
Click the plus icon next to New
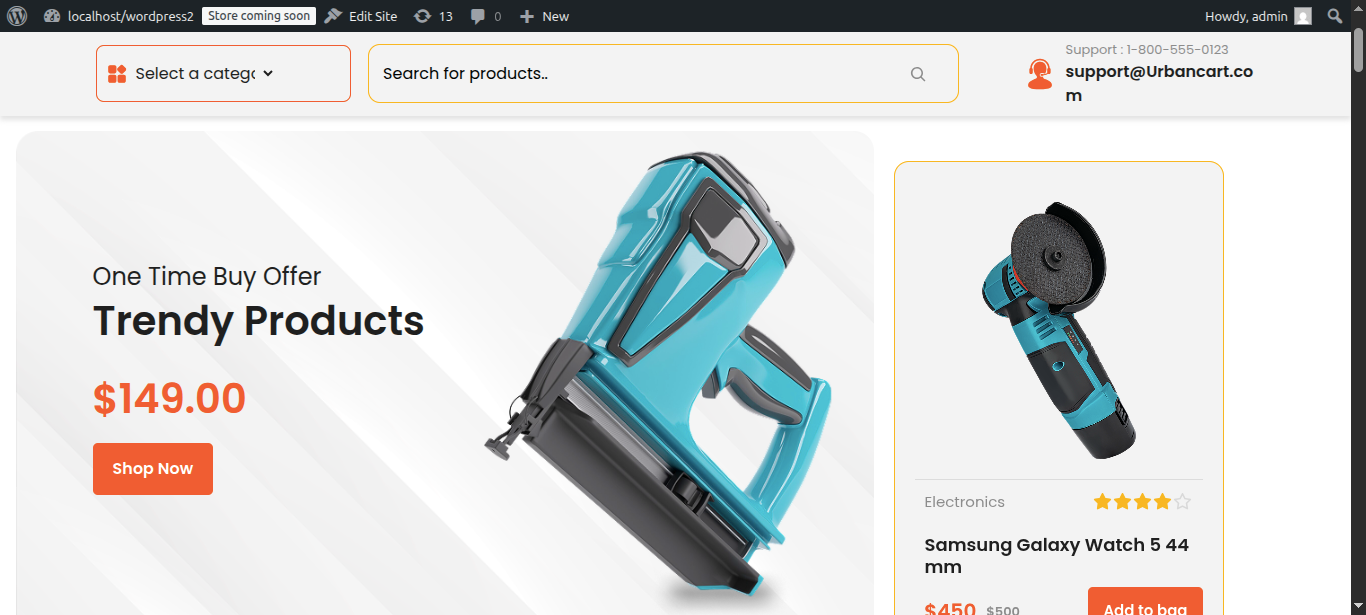point(527,16)
